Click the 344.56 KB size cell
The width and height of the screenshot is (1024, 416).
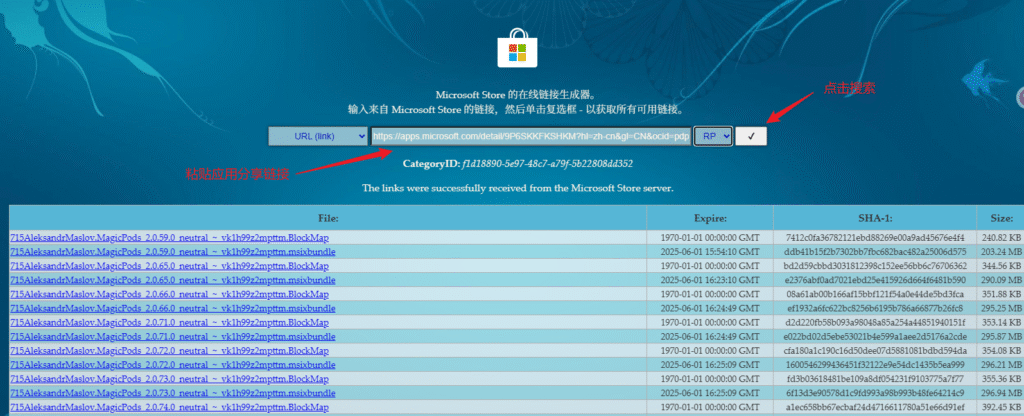pos(1002,266)
